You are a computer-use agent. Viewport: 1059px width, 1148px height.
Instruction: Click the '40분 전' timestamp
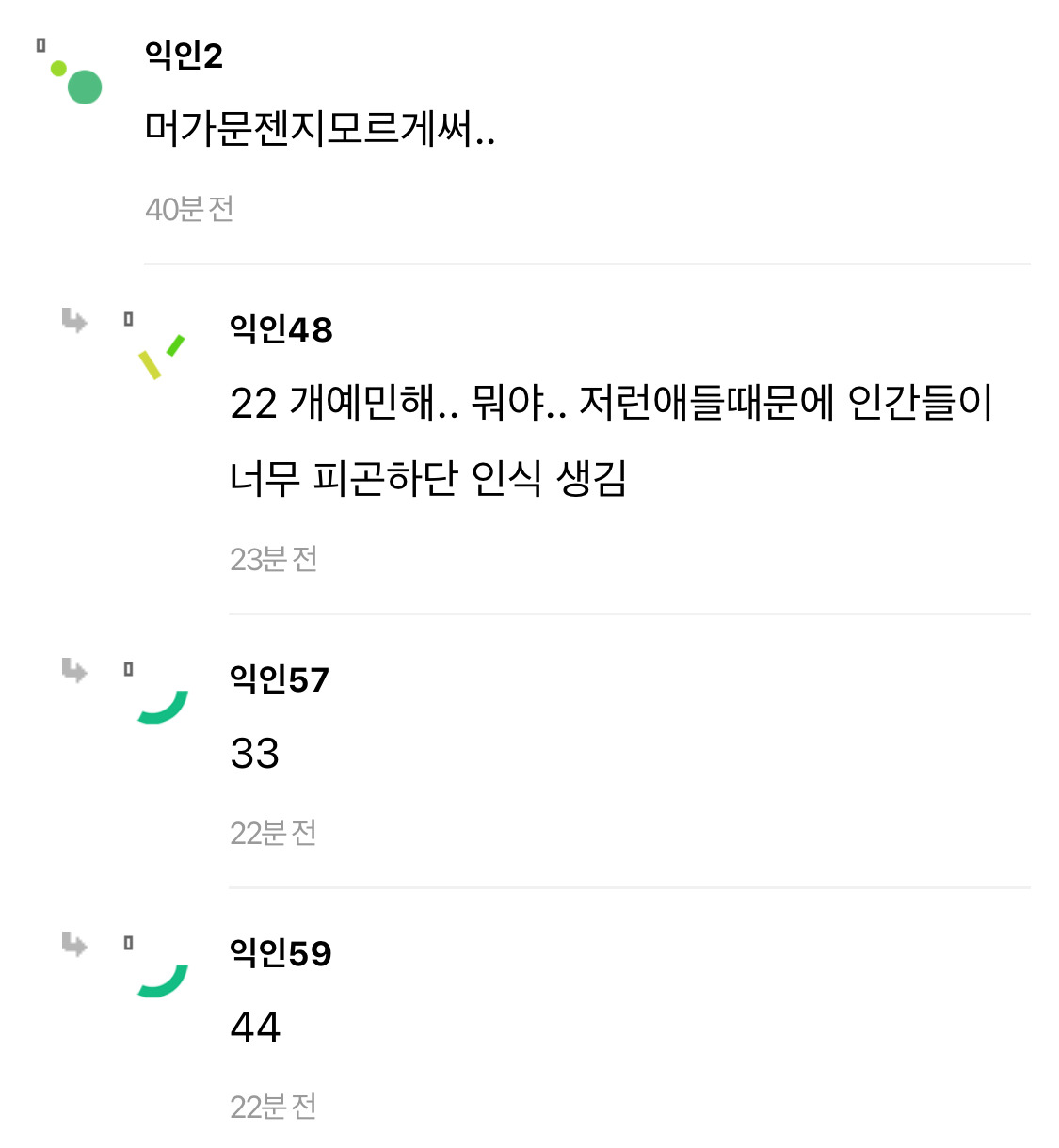click(189, 209)
